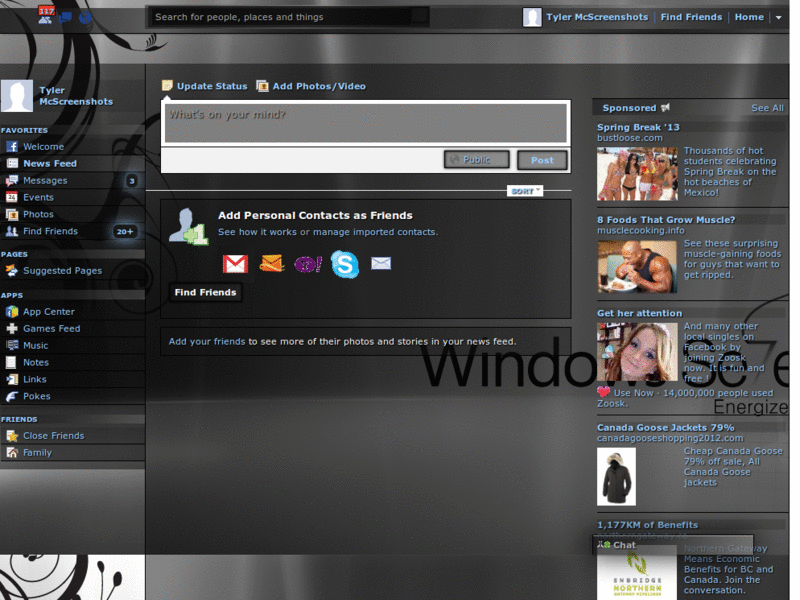Click the Links icon in Apps

coord(12,379)
